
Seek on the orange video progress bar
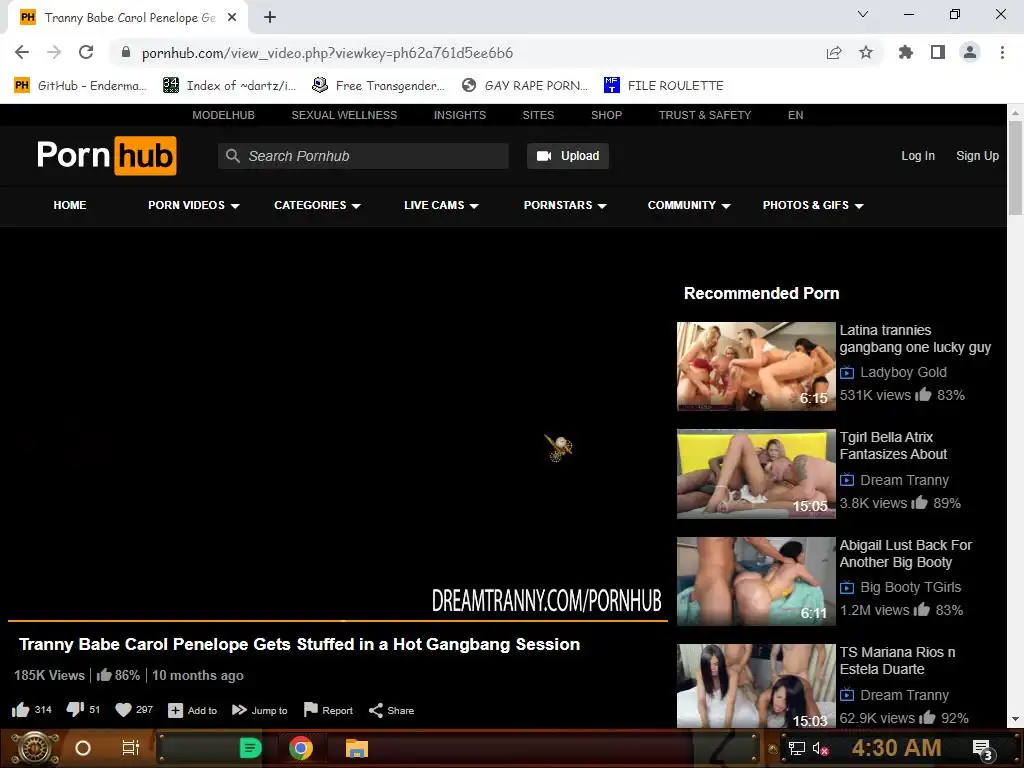pyautogui.click(x=338, y=620)
